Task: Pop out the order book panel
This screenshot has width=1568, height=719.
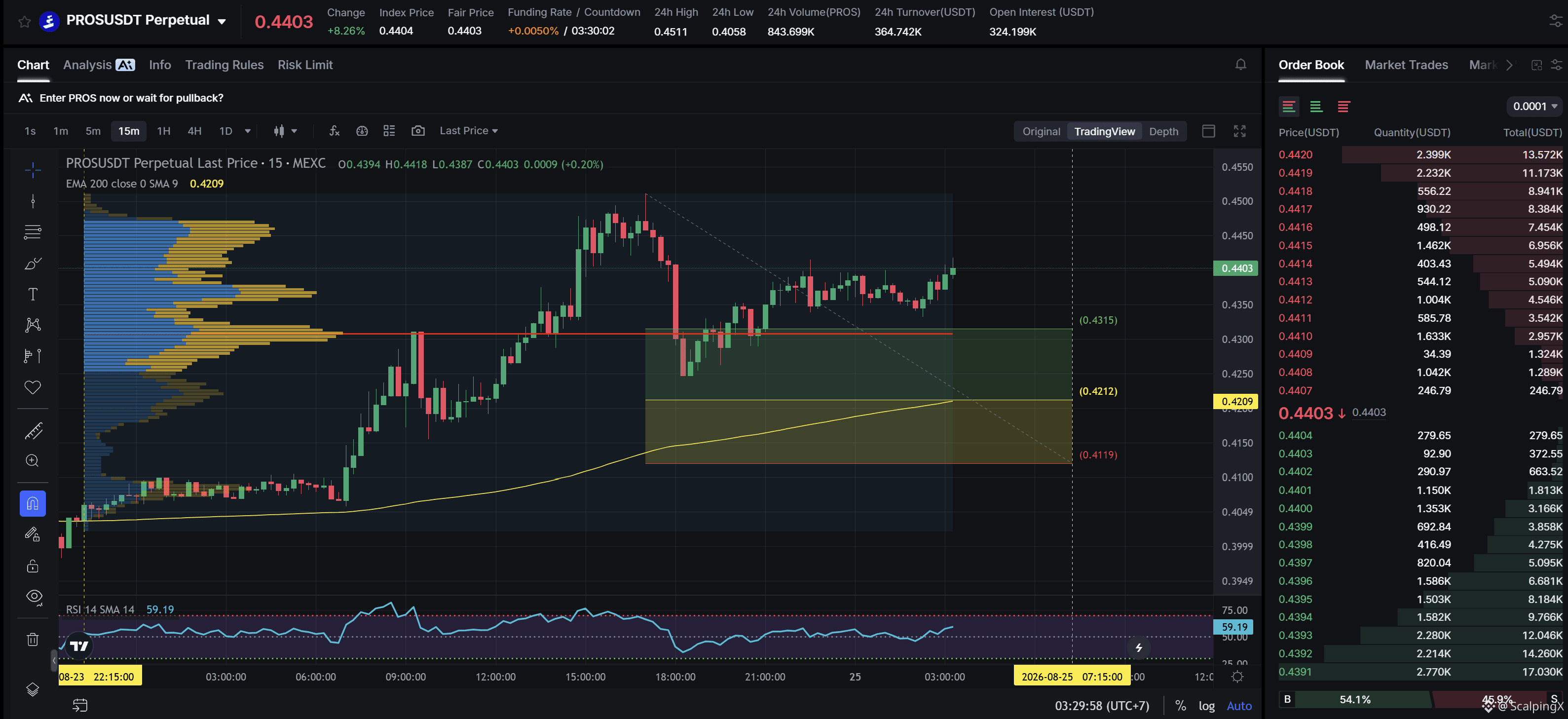Action: [1536, 65]
